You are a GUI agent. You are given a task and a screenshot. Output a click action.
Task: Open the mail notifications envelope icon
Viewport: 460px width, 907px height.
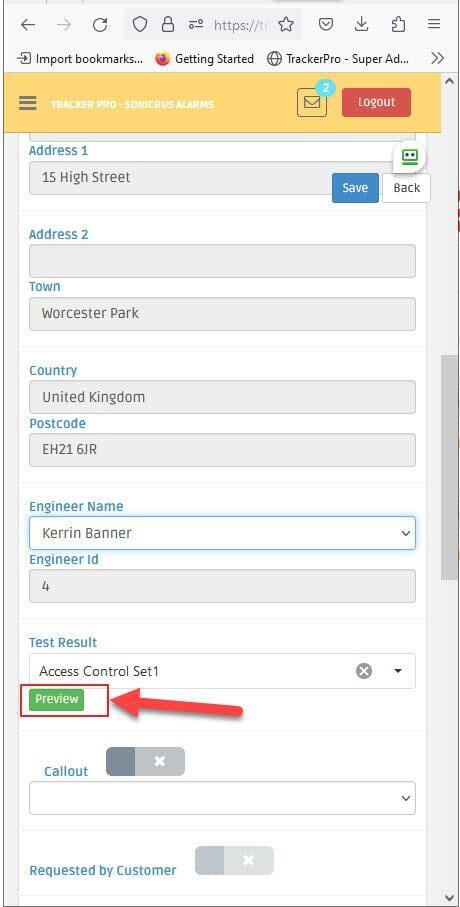pyautogui.click(x=312, y=102)
